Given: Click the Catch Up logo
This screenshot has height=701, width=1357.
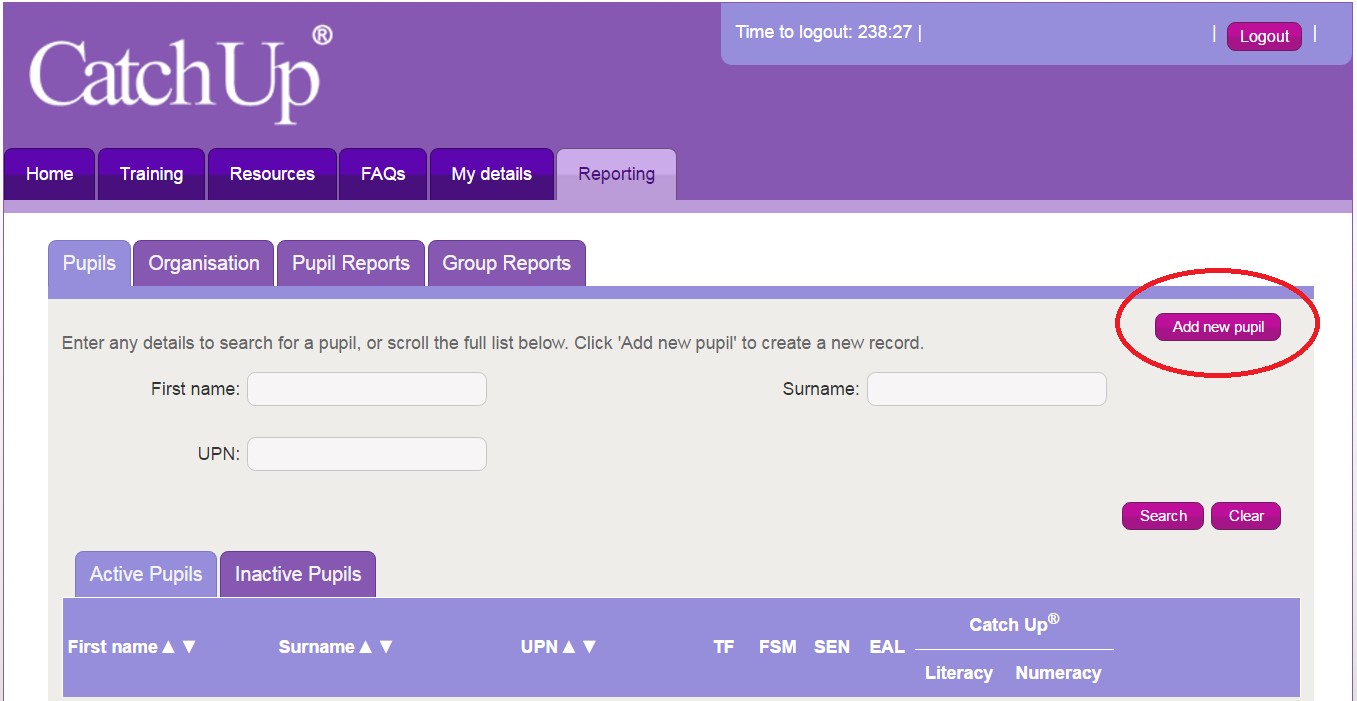Looking at the screenshot, I should 181,75.
